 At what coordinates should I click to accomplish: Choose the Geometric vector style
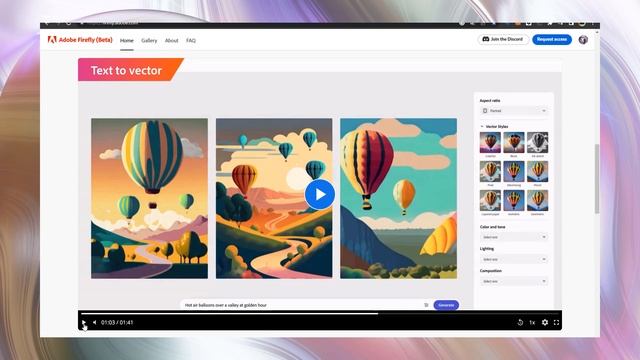click(x=538, y=200)
